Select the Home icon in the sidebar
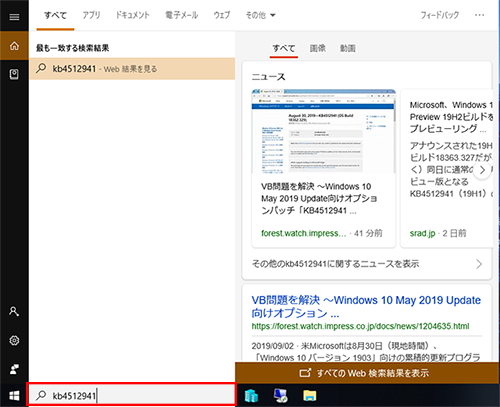500x407 pixels. point(14,46)
